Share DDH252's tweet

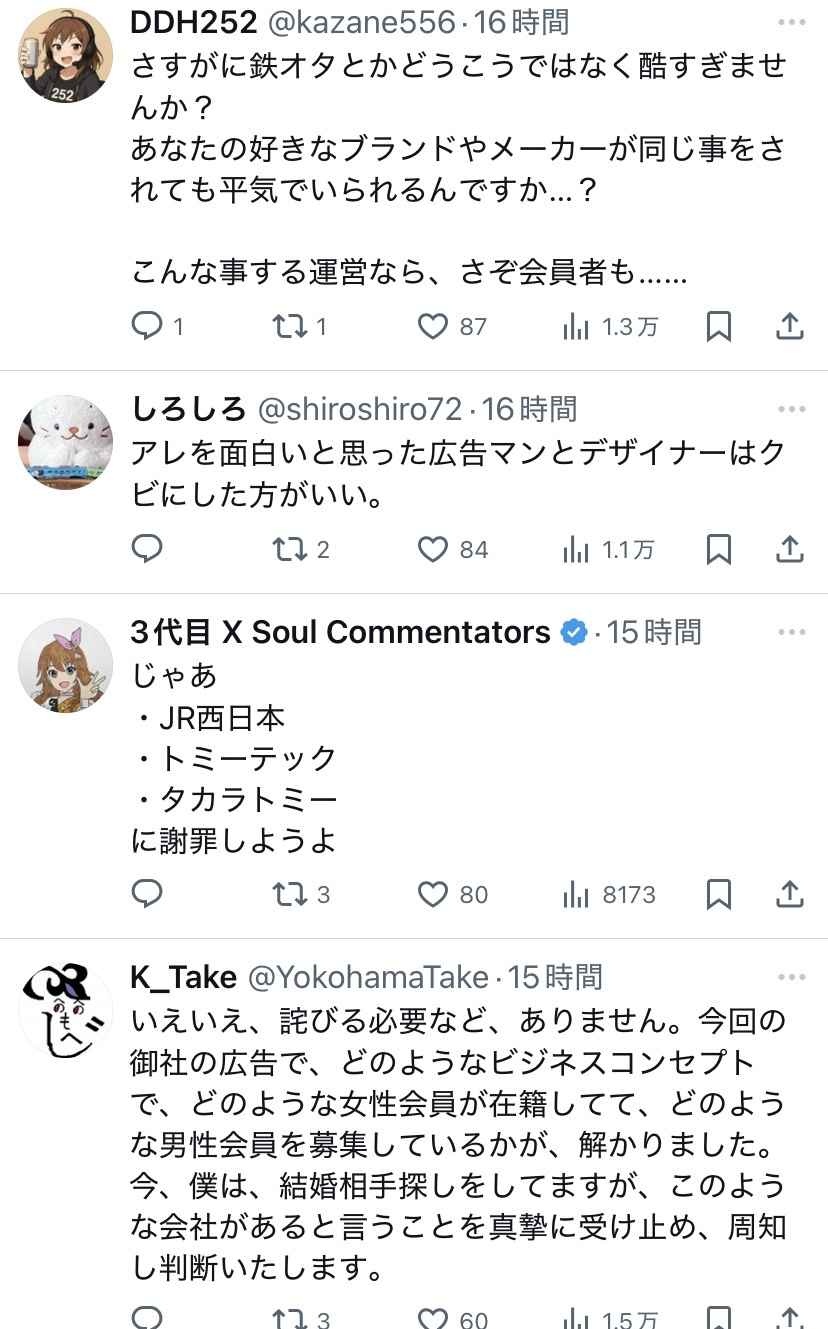click(x=789, y=326)
